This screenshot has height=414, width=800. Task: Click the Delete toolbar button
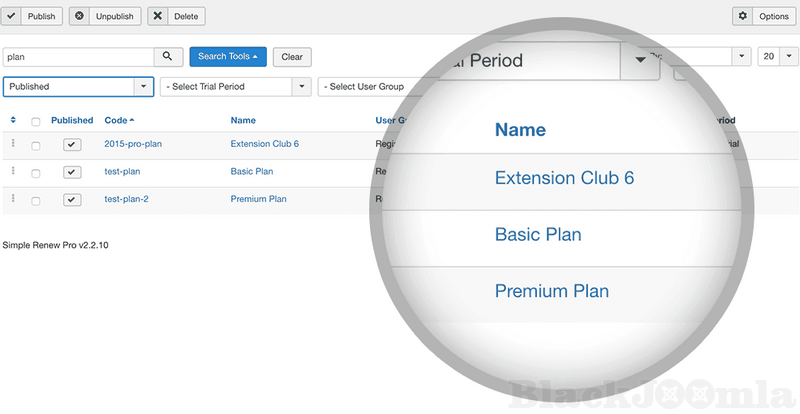176,16
